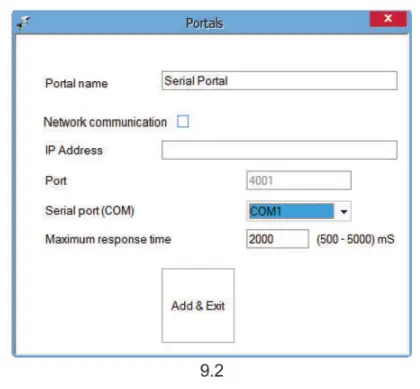This screenshot has height=389, width=420.
Task: Click the IP Address label
Action: (x=74, y=150)
